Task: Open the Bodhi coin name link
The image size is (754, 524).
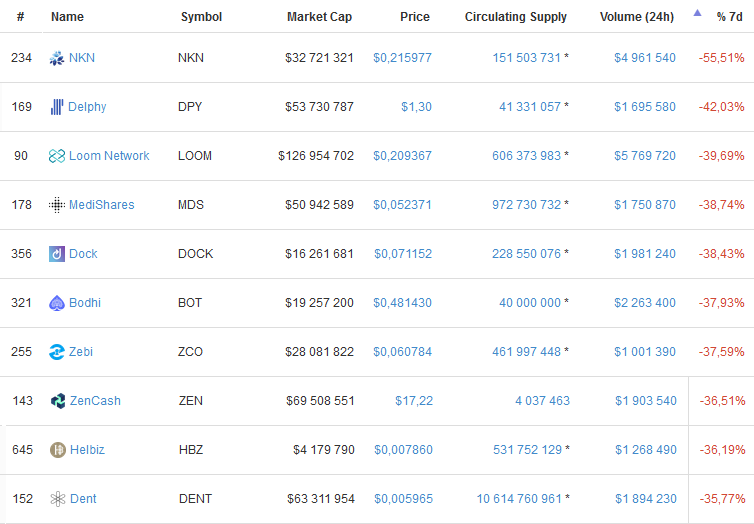Action: [85, 303]
